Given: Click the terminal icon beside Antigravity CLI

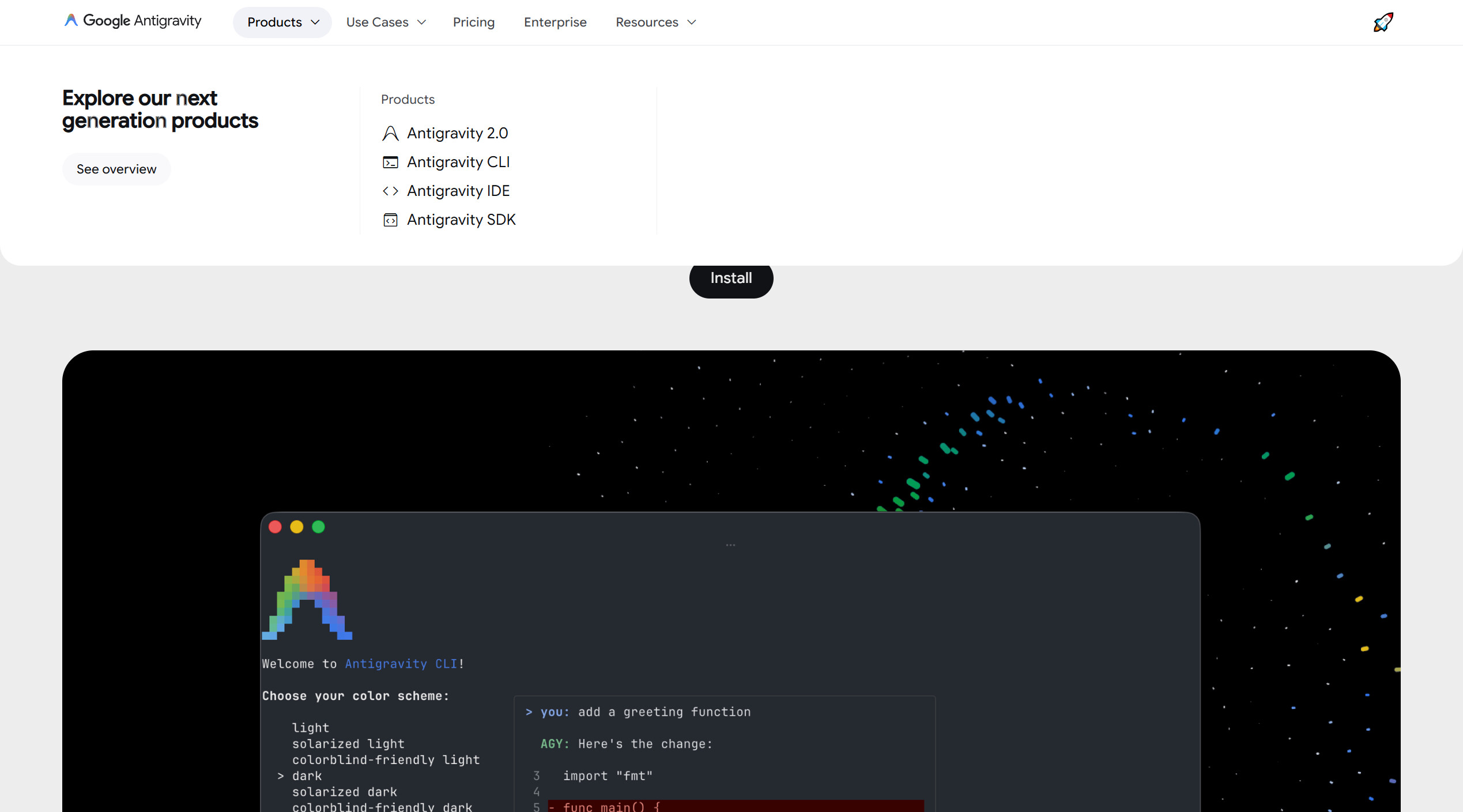Looking at the screenshot, I should coord(390,163).
